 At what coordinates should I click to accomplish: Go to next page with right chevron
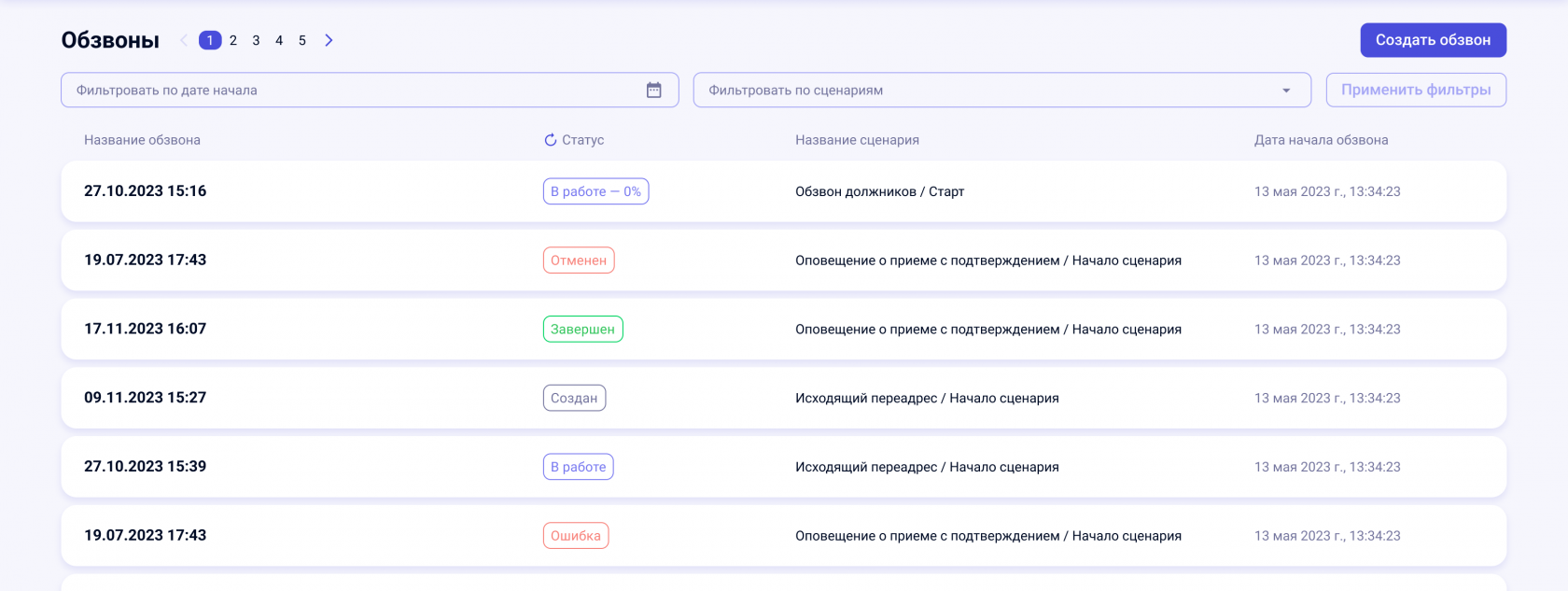pos(329,40)
